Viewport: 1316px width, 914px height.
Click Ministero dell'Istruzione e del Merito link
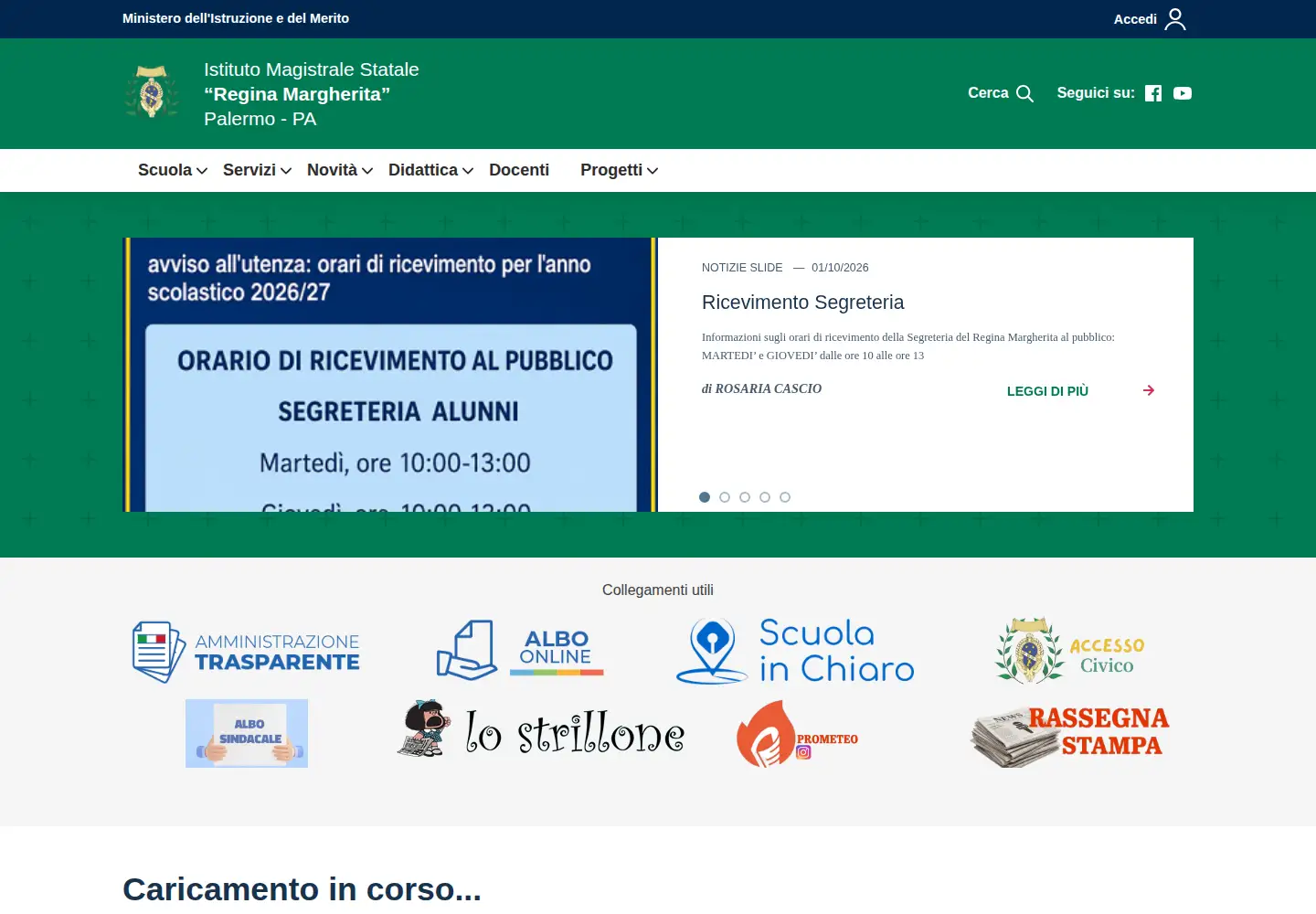click(x=236, y=18)
